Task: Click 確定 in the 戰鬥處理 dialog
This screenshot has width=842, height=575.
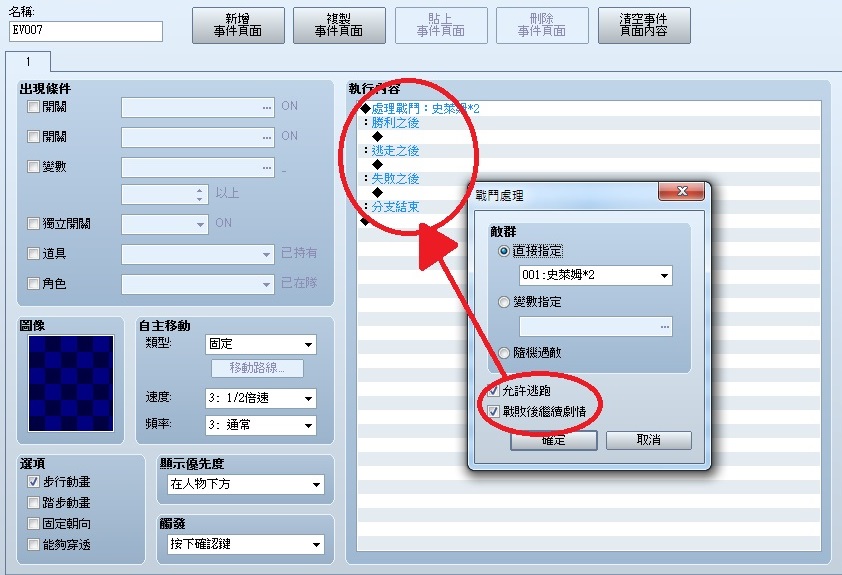Action: [x=554, y=440]
